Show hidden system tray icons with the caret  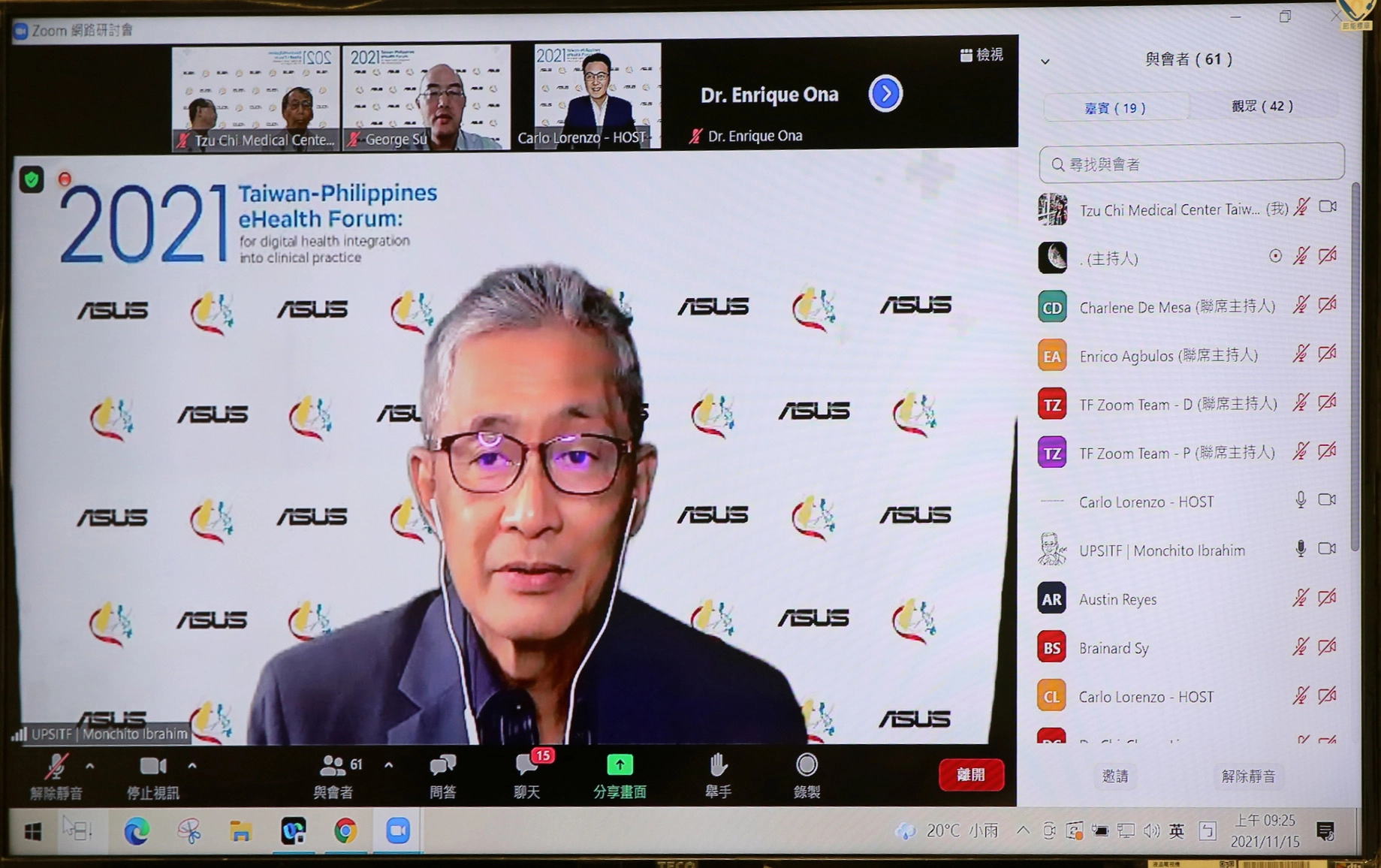(1023, 830)
